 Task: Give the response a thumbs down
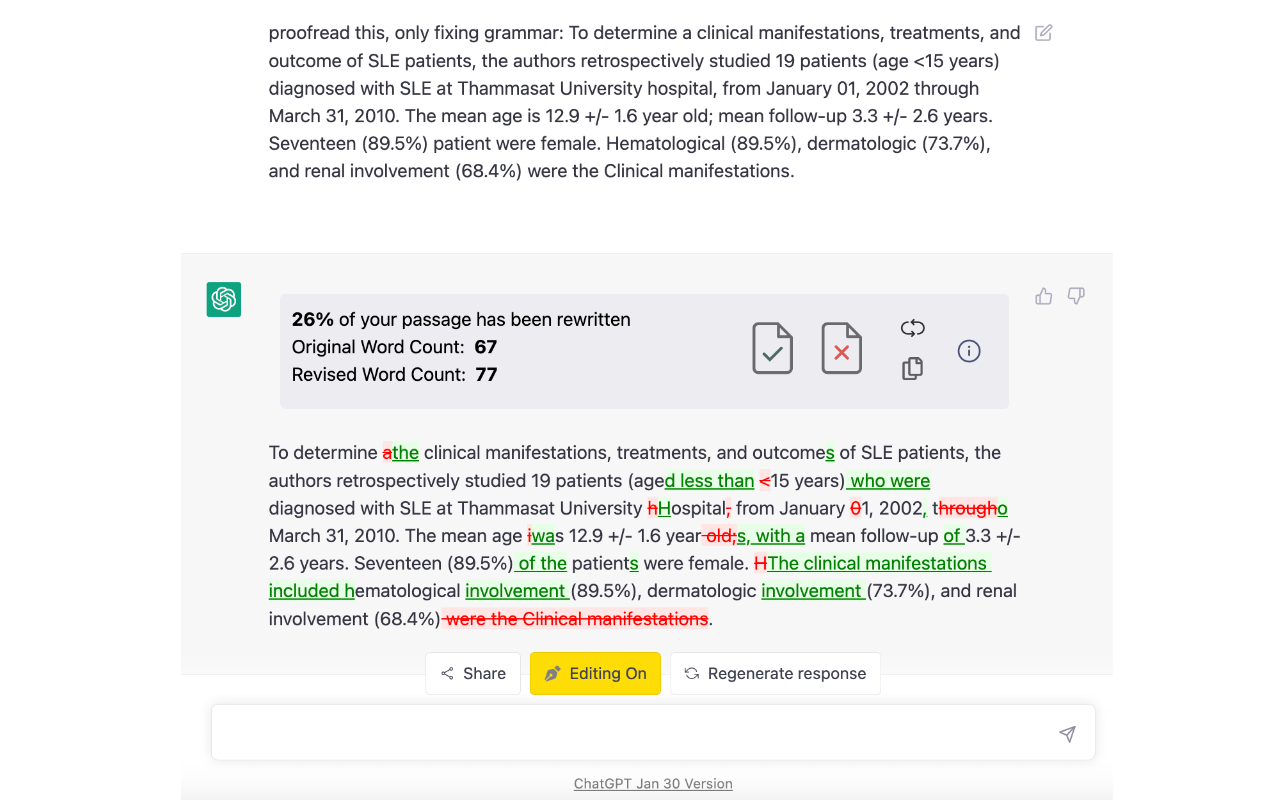tap(1076, 296)
